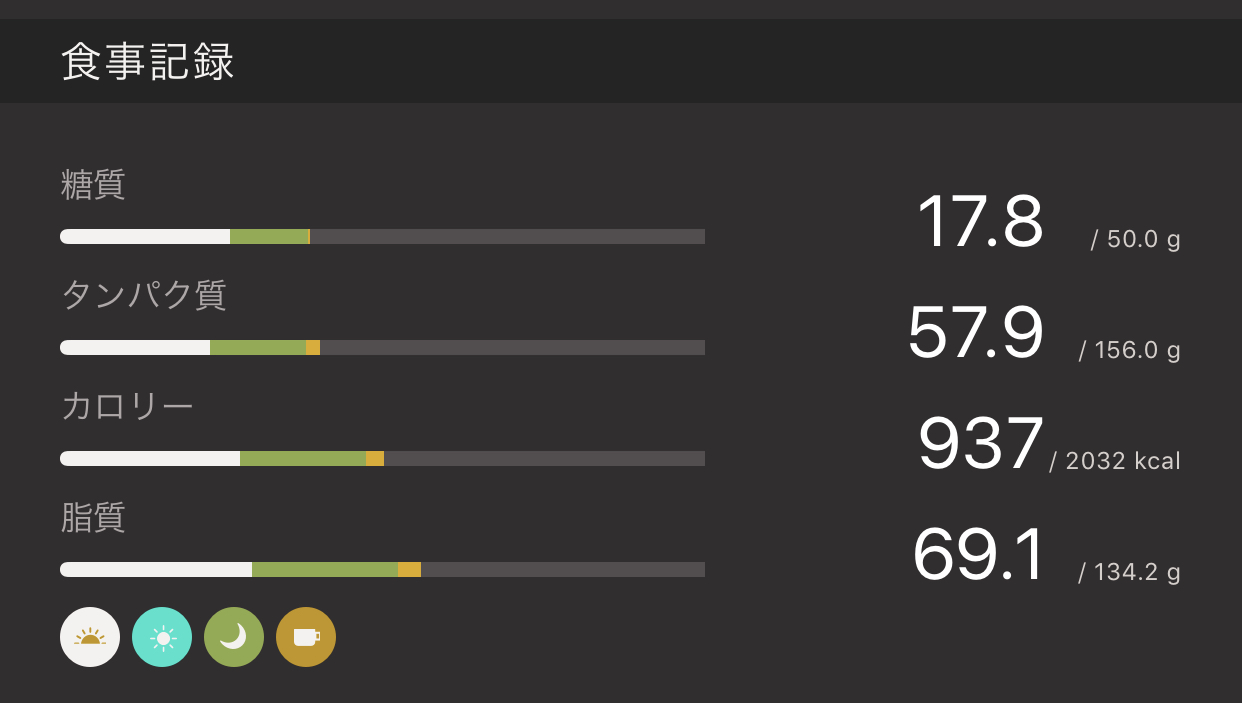
Task: Click the 69.1 fat value
Action: [978, 555]
